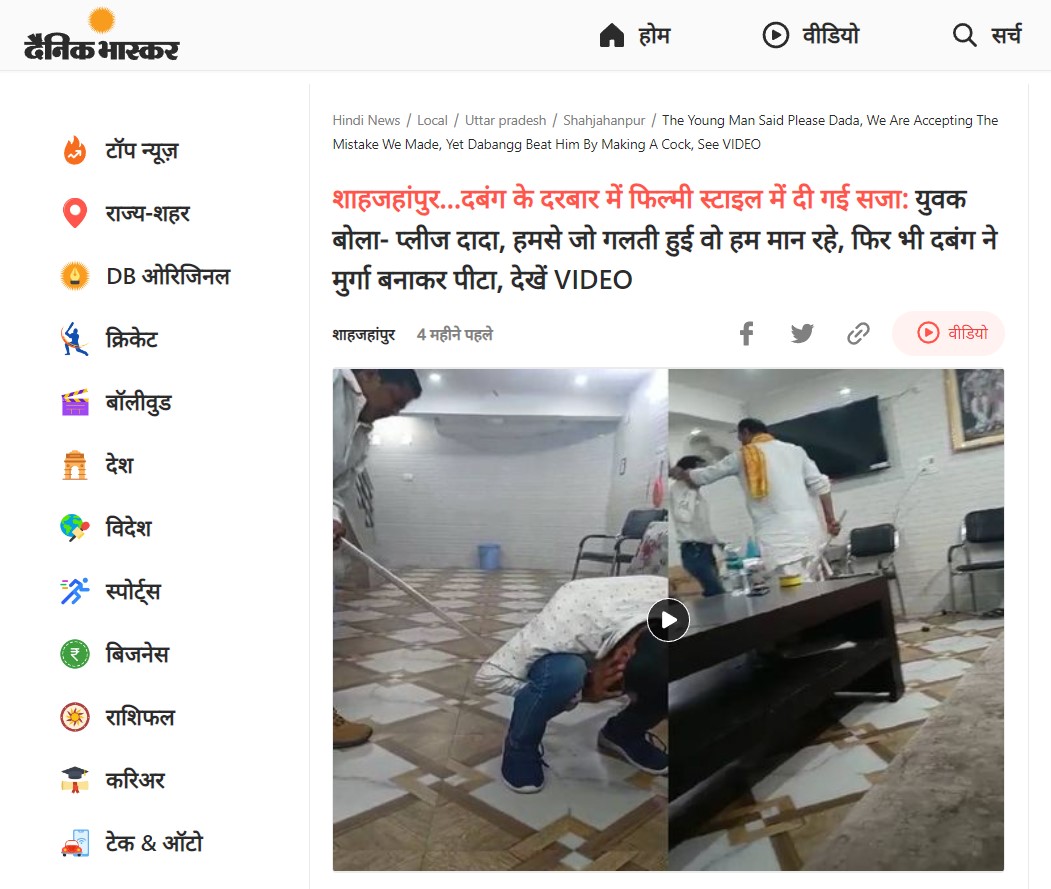Image resolution: width=1051 pixels, height=889 pixels.
Task: Go to Local breadcrumb
Action: point(432,121)
